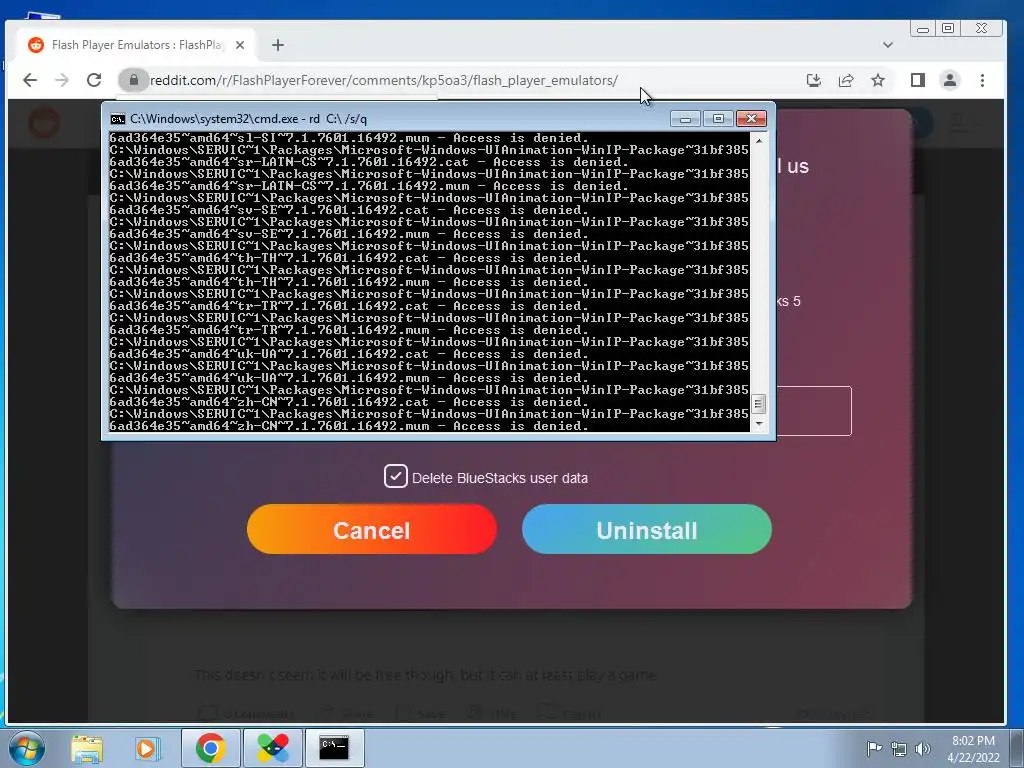
Task: Select the Flash Player Emulators tab
Action: click(137, 45)
